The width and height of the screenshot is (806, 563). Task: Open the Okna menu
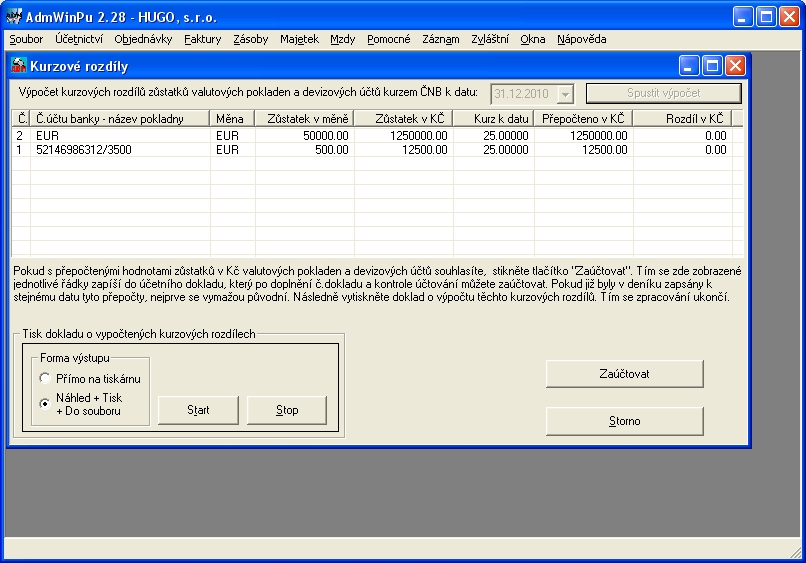pos(533,39)
